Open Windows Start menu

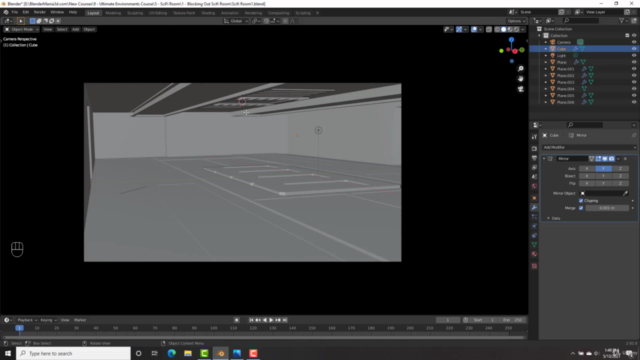pos(8,353)
